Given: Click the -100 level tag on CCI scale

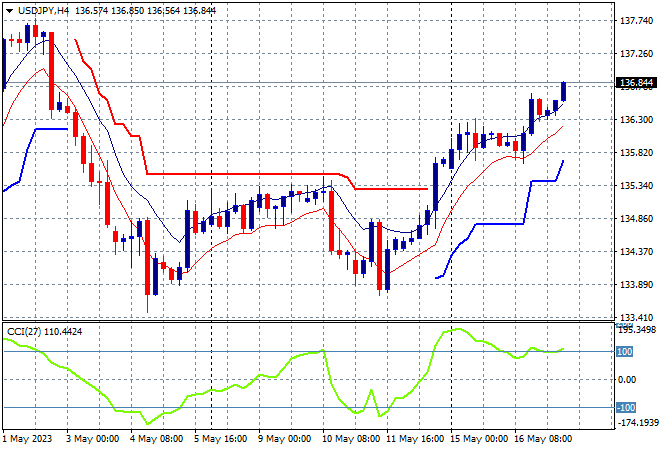Looking at the screenshot, I should [x=626, y=407].
